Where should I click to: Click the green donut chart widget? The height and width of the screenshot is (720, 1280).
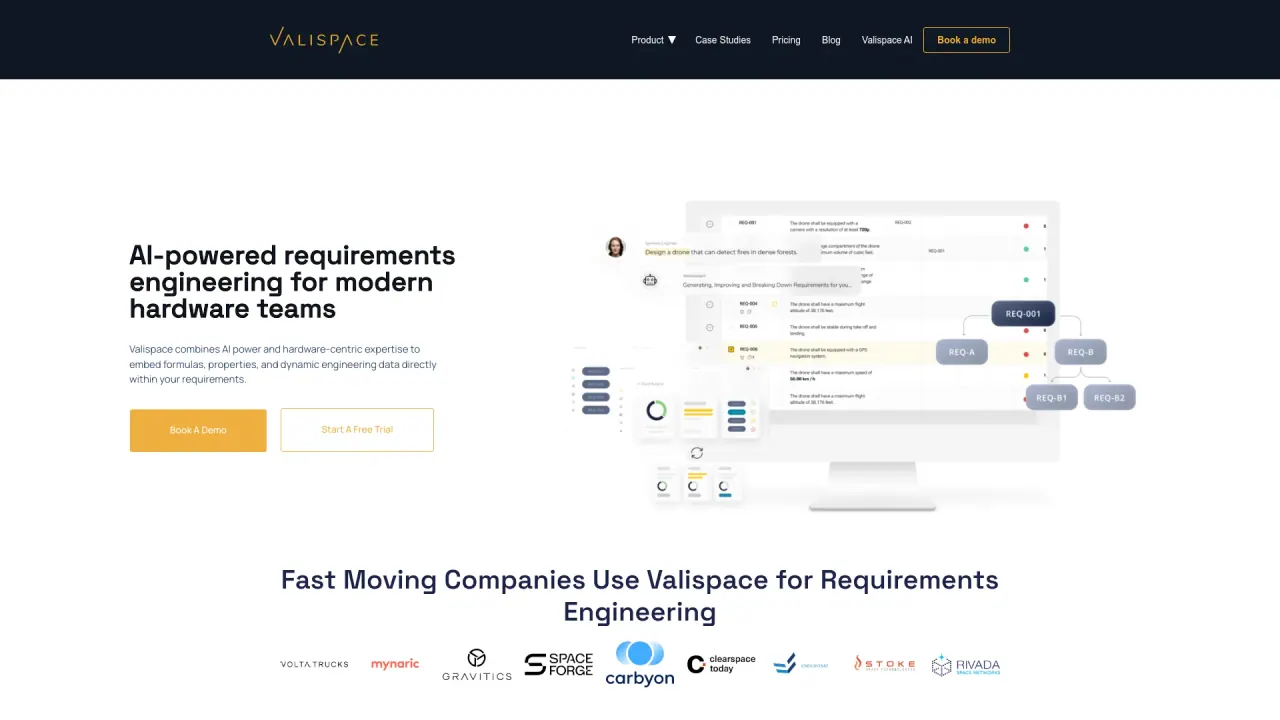pyautogui.click(x=657, y=410)
